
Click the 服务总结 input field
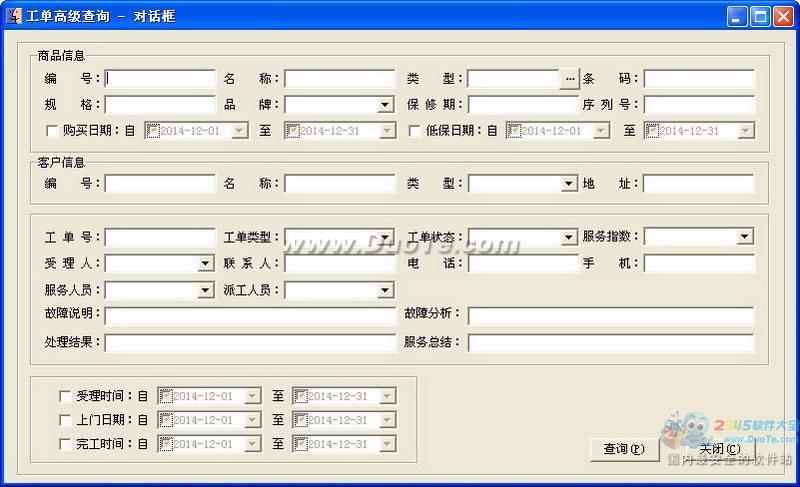point(611,343)
